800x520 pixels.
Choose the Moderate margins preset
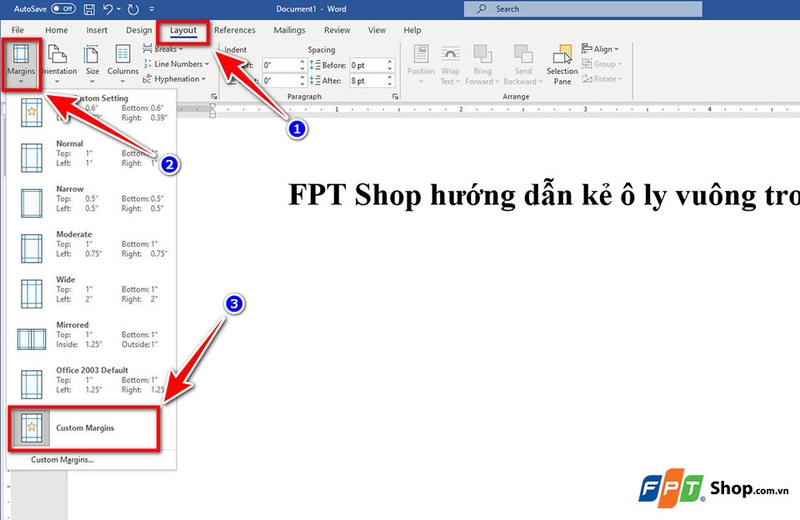[92, 246]
